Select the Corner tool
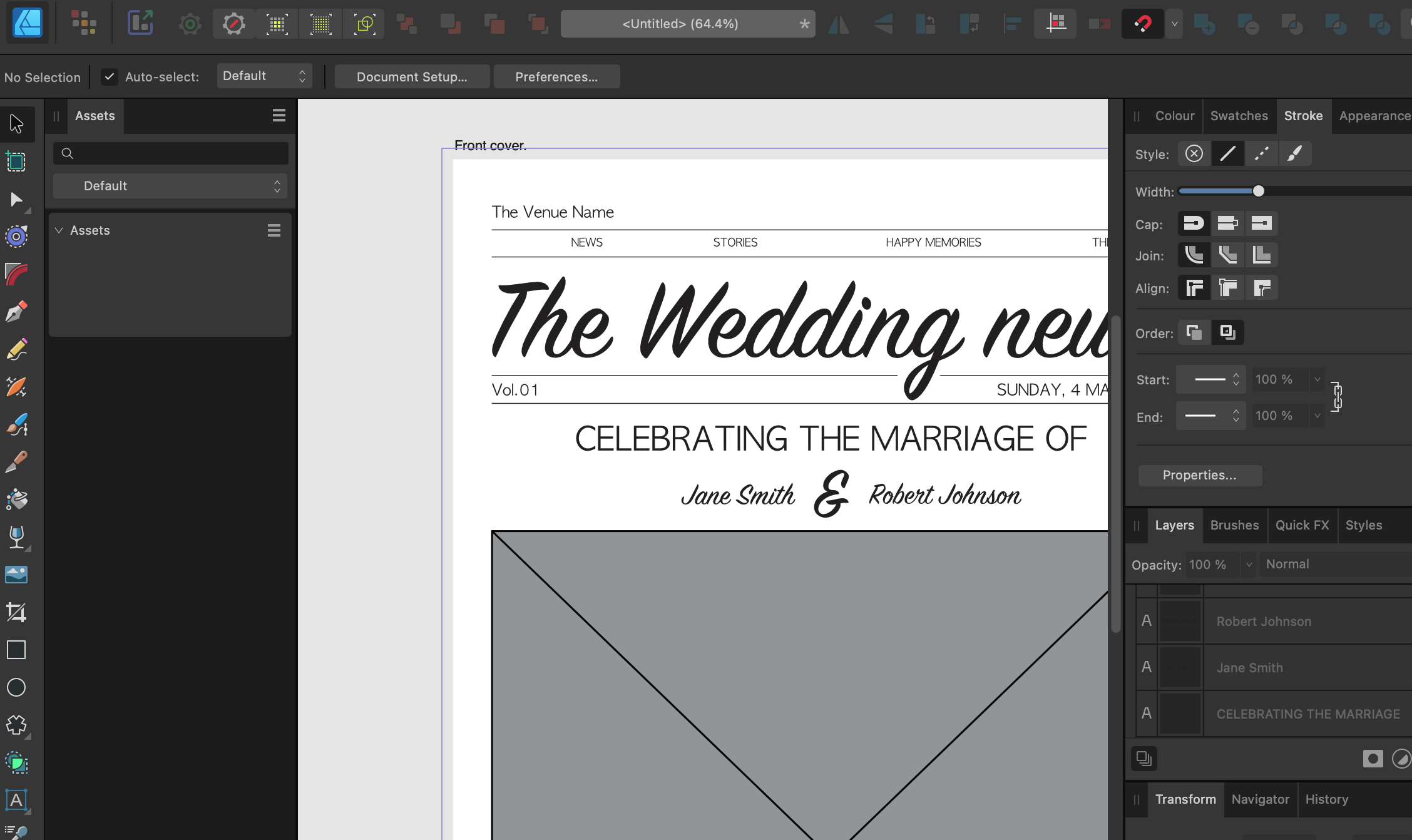Viewport: 1412px width, 840px height. (16, 274)
